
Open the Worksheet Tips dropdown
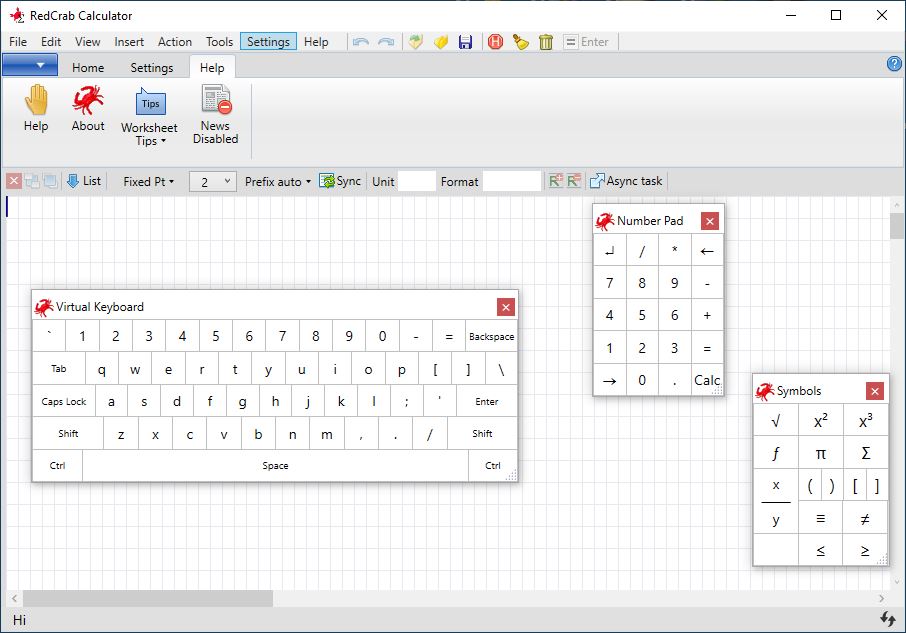click(x=149, y=117)
